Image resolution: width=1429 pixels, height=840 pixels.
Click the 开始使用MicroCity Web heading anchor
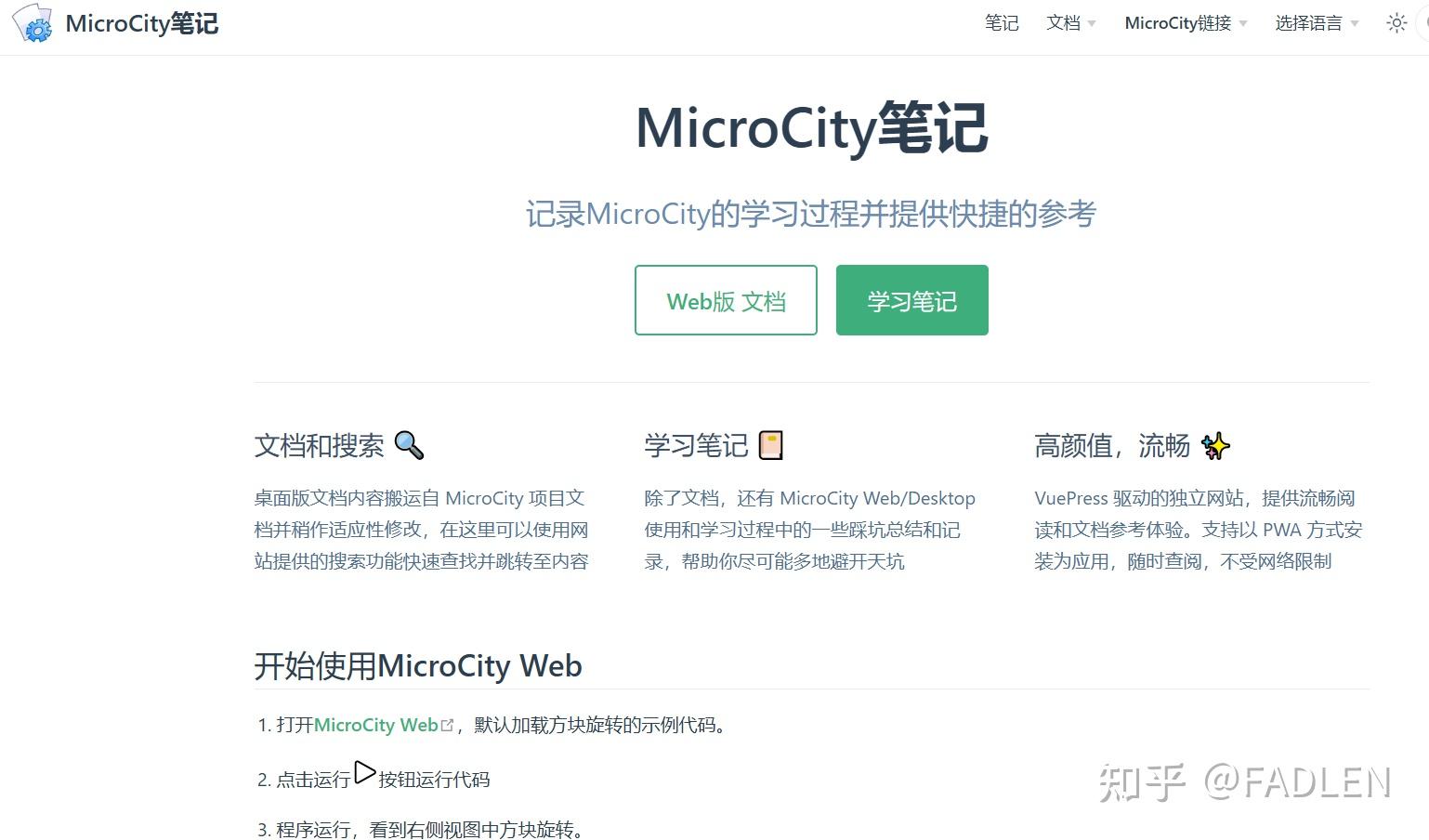[418, 666]
